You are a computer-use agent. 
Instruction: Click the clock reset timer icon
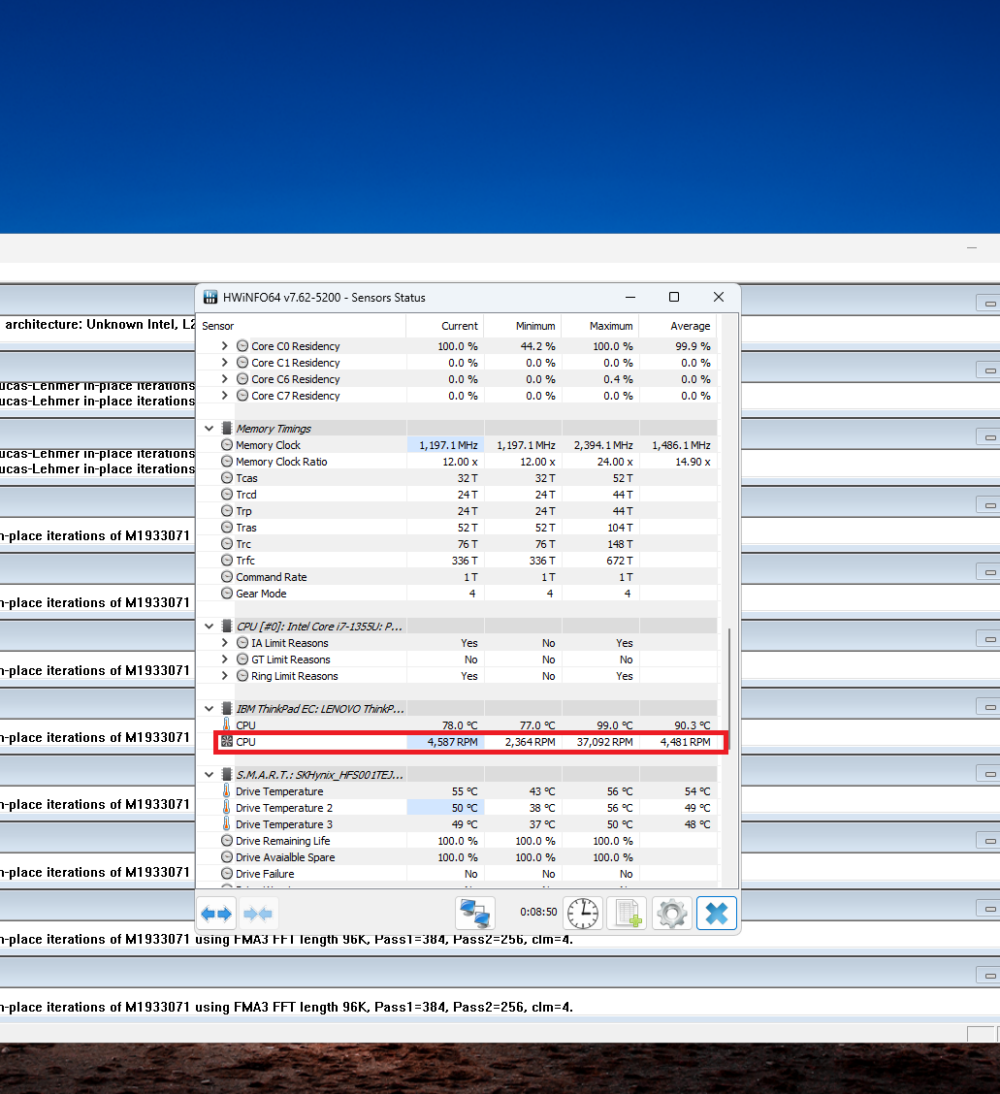pos(582,913)
